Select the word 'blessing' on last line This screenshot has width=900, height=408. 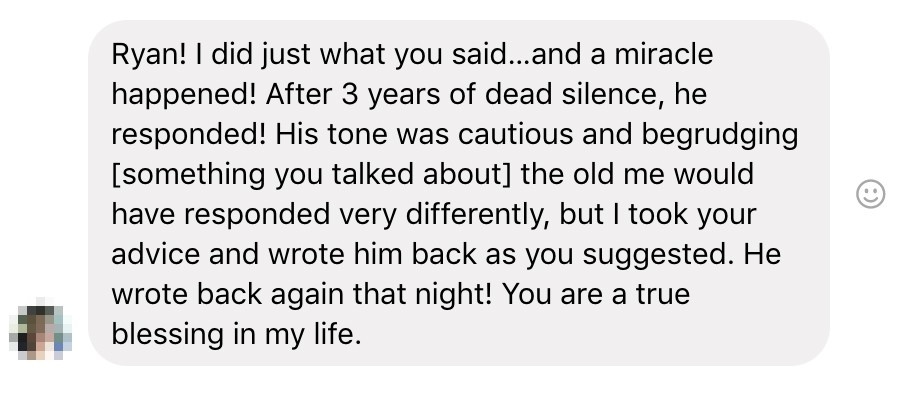pos(167,335)
